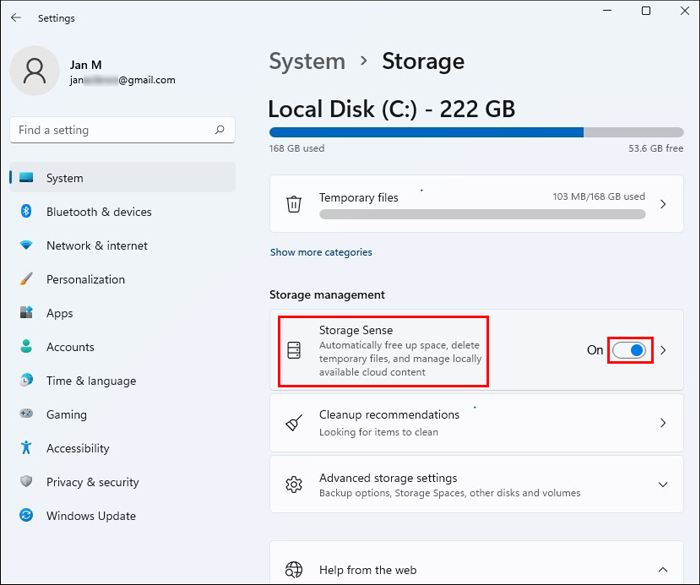The width and height of the screenshot is (700, 585).
Task: Click the gear icon for Advanced storage settings
Action: point(294,485)
